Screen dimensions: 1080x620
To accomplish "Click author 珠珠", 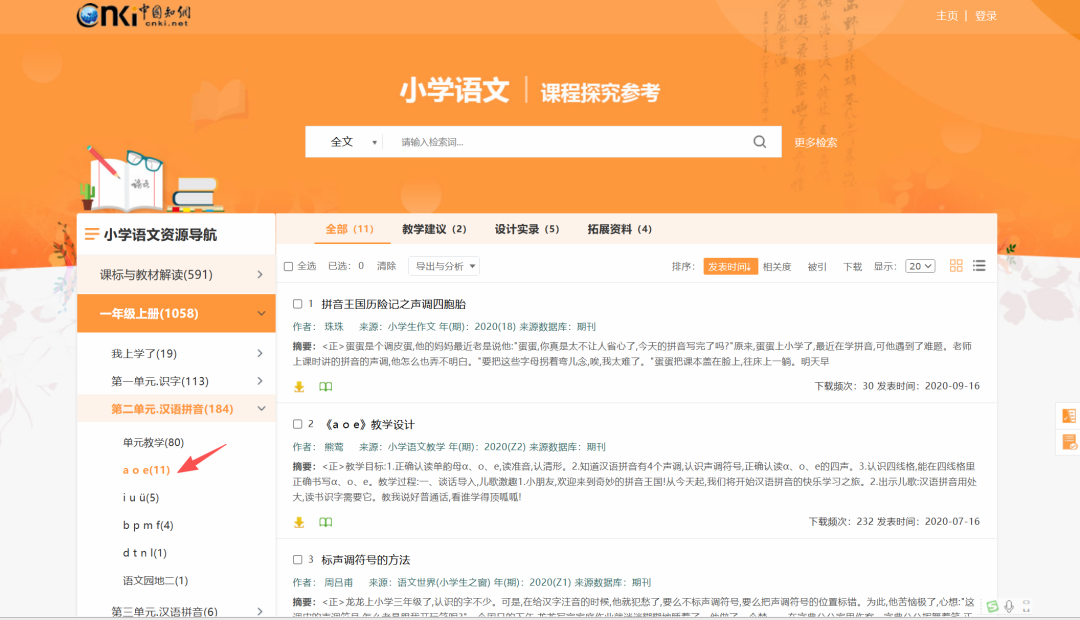I will (x=334, y=327).
